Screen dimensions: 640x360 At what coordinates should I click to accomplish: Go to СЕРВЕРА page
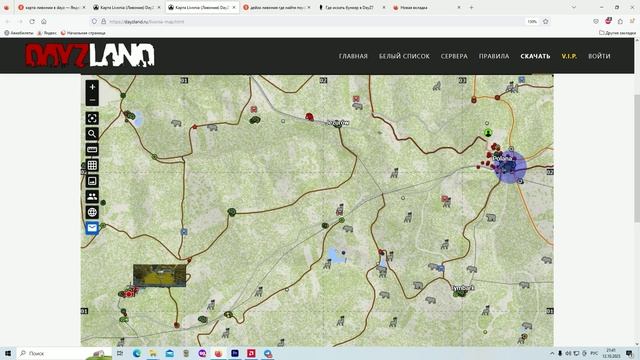454,56
